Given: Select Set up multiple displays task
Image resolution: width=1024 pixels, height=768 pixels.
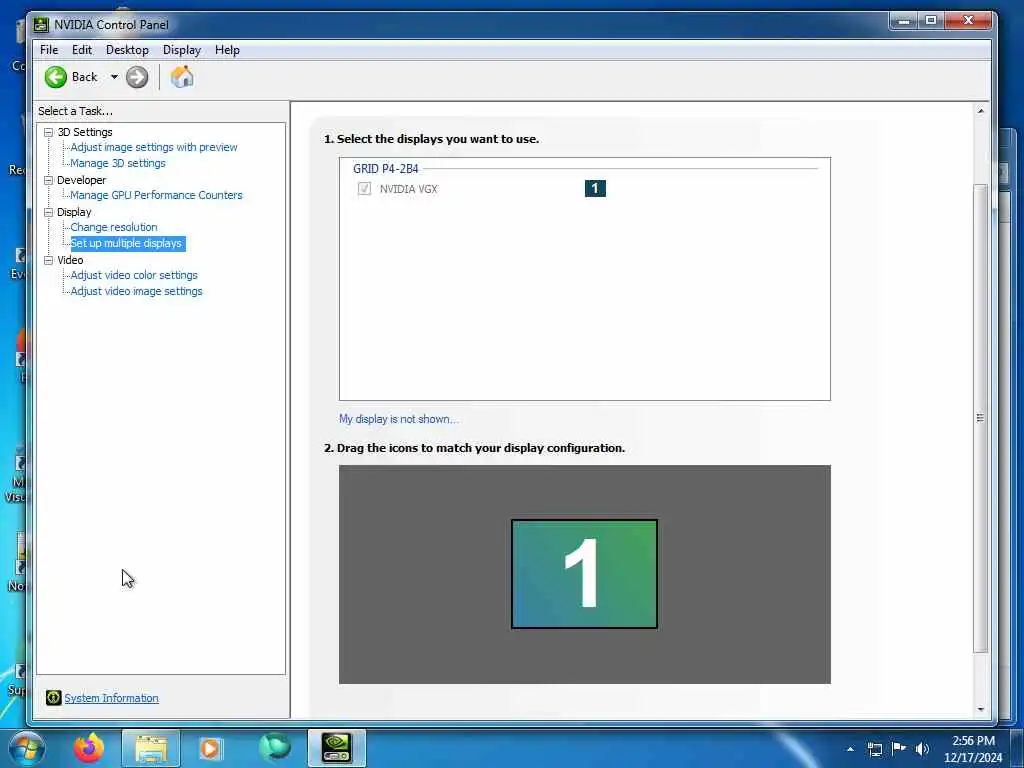Looking at the screenshot, I should click(x=127, y=244).
